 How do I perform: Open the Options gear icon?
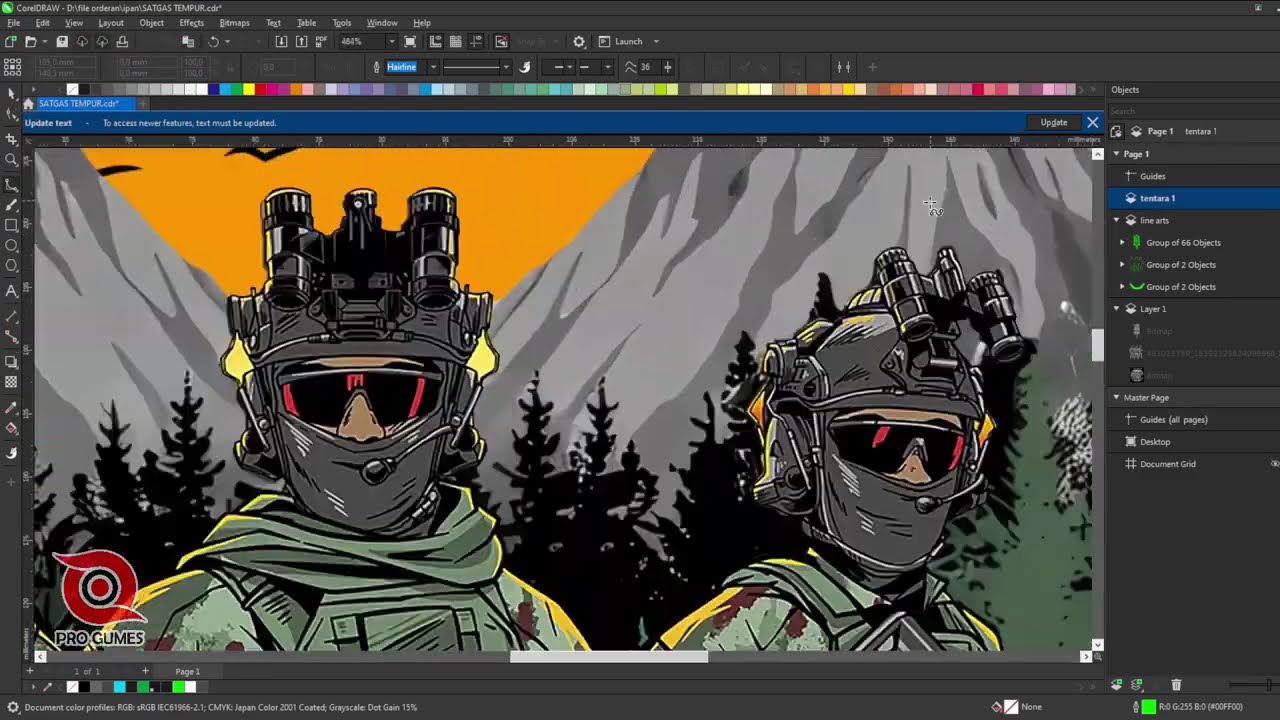[579, 41]
